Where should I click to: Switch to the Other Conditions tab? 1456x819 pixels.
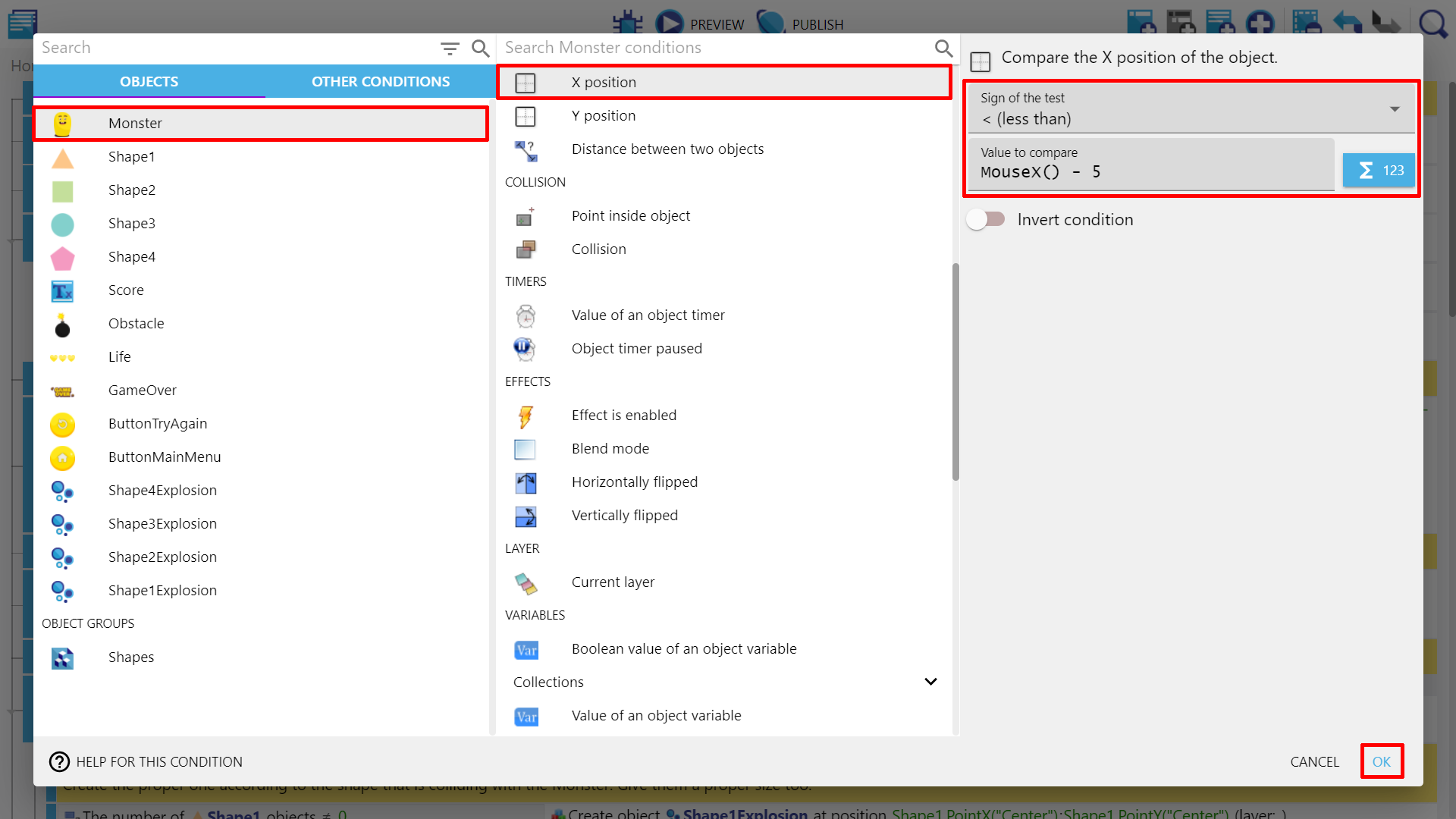380,81
